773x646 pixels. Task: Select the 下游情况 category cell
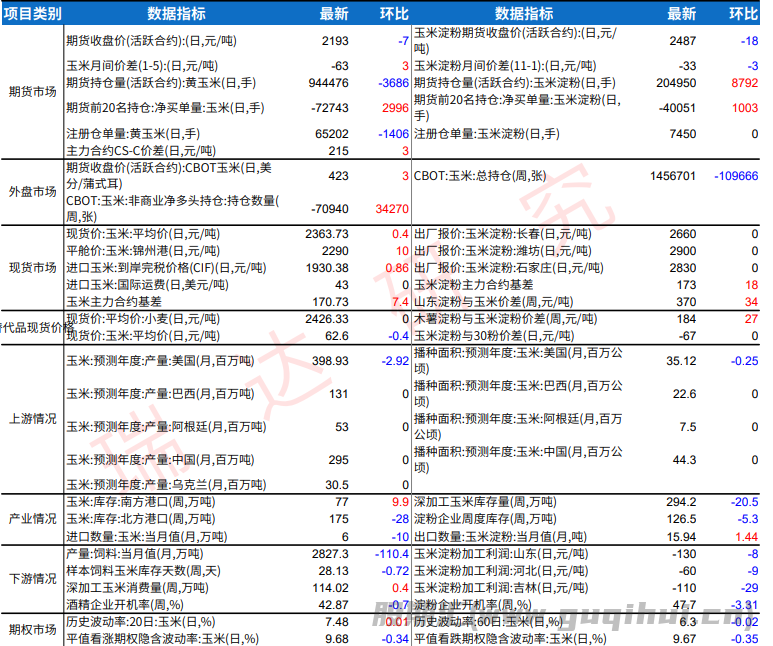[x=33, y=579]
